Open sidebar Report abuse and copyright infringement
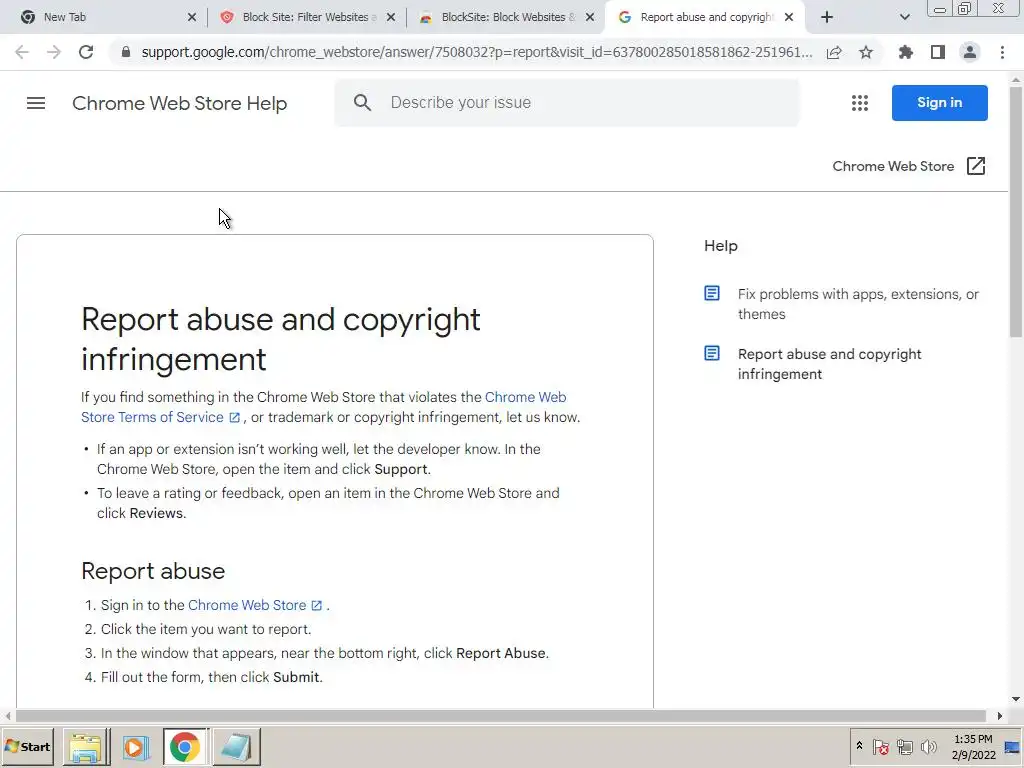This screenshot has height=768, width=1024. [x=829, y=364]
